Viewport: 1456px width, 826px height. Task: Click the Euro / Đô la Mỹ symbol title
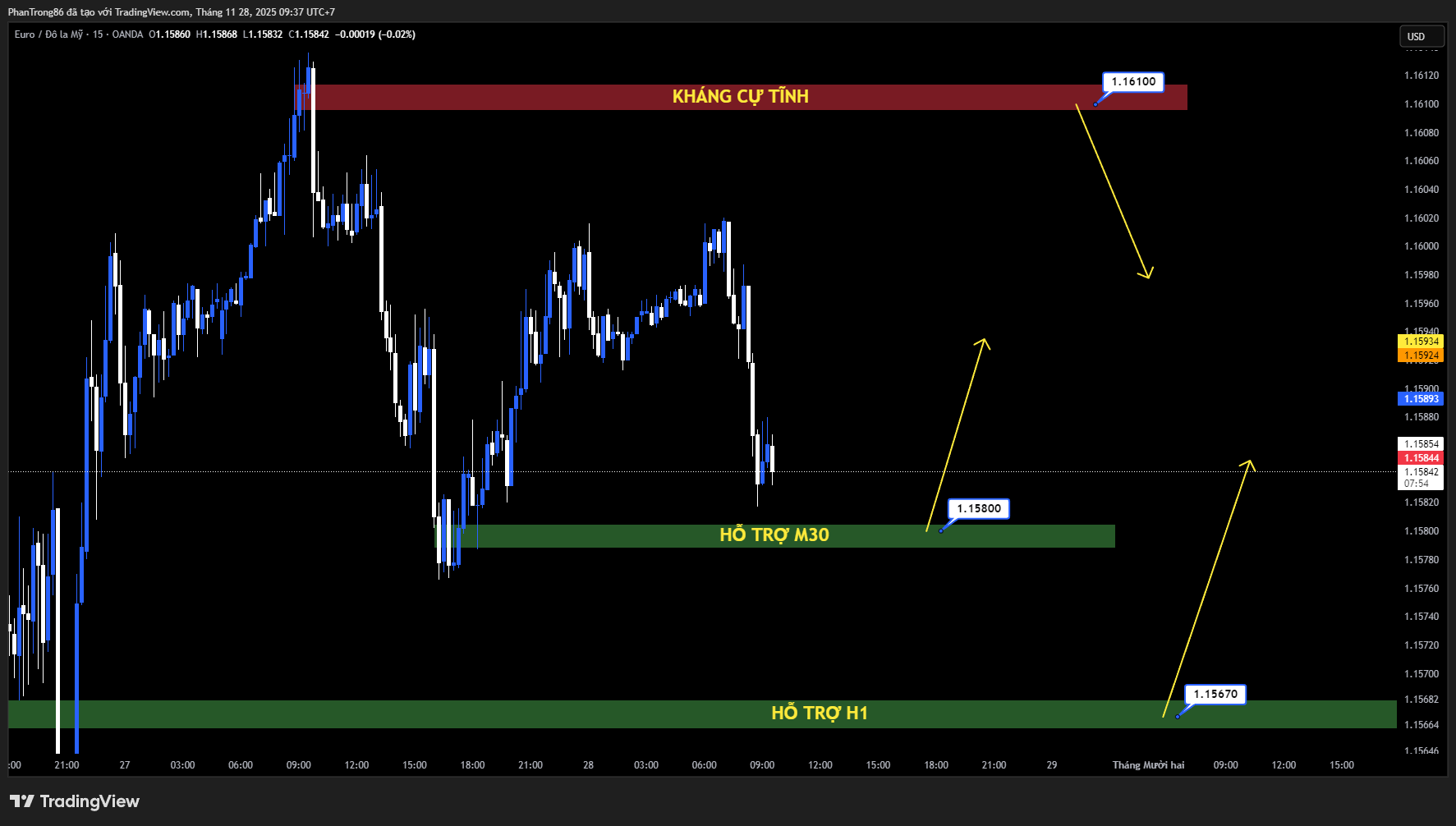coord(48,34)
